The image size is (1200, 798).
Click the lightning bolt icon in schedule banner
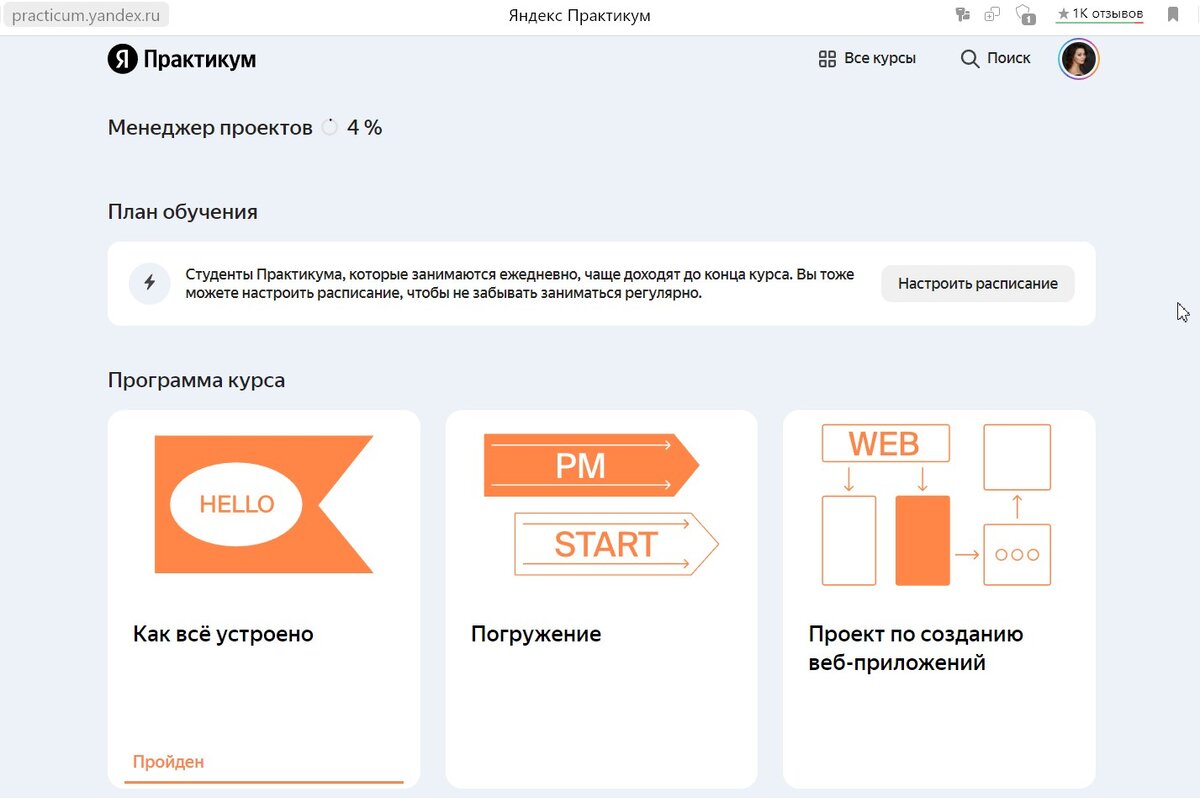[x=150, y=283]
